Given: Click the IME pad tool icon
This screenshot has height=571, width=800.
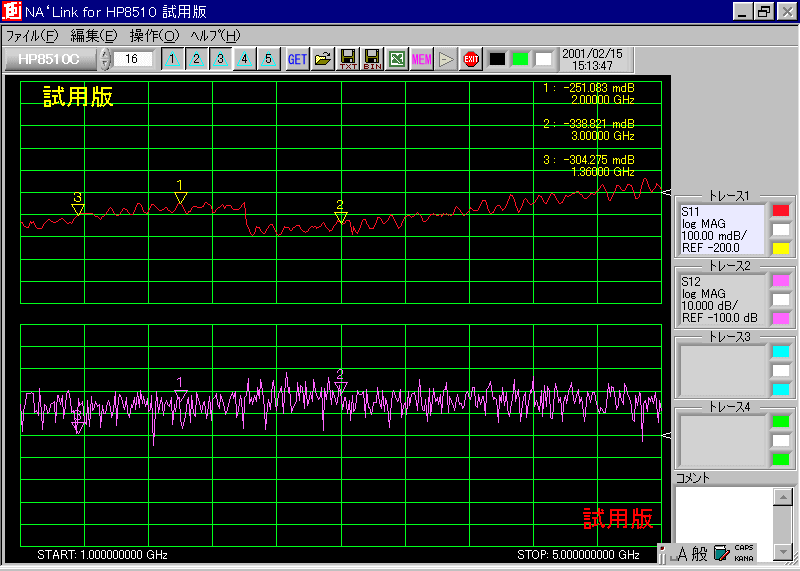Looking at the screenshot, I should 721,554.
